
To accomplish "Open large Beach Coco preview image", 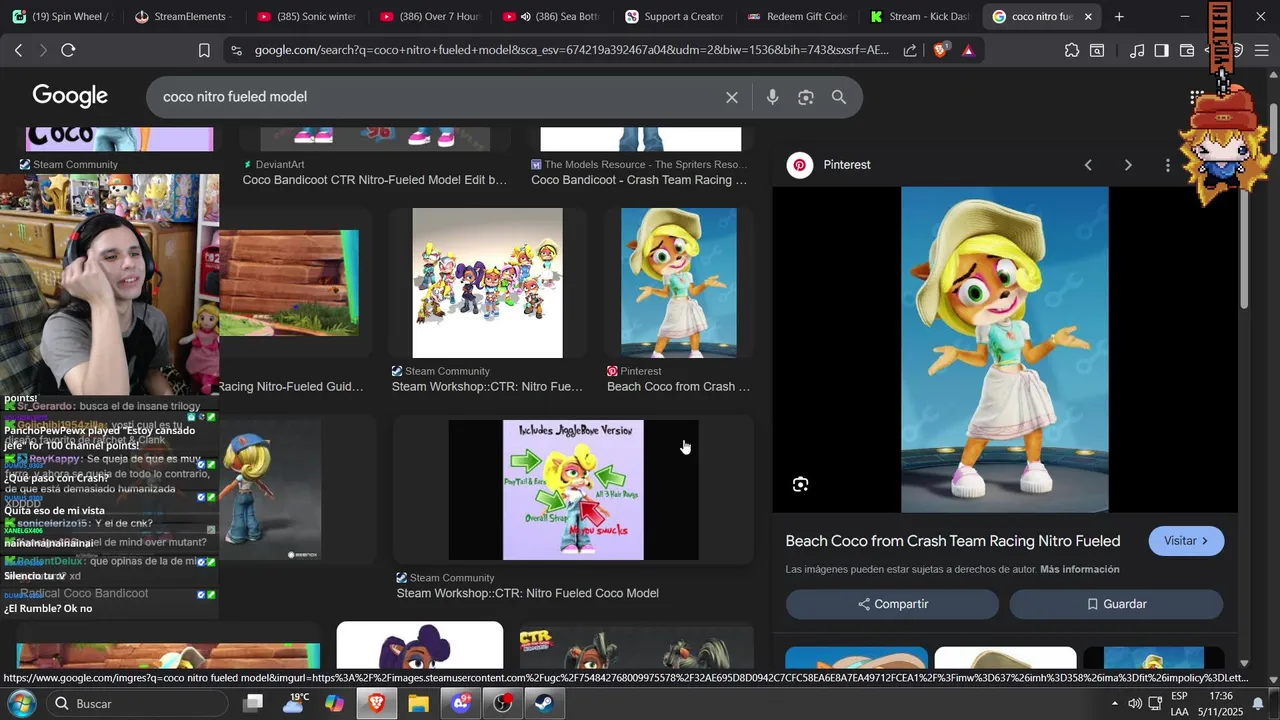I will tap(1005, 349).
